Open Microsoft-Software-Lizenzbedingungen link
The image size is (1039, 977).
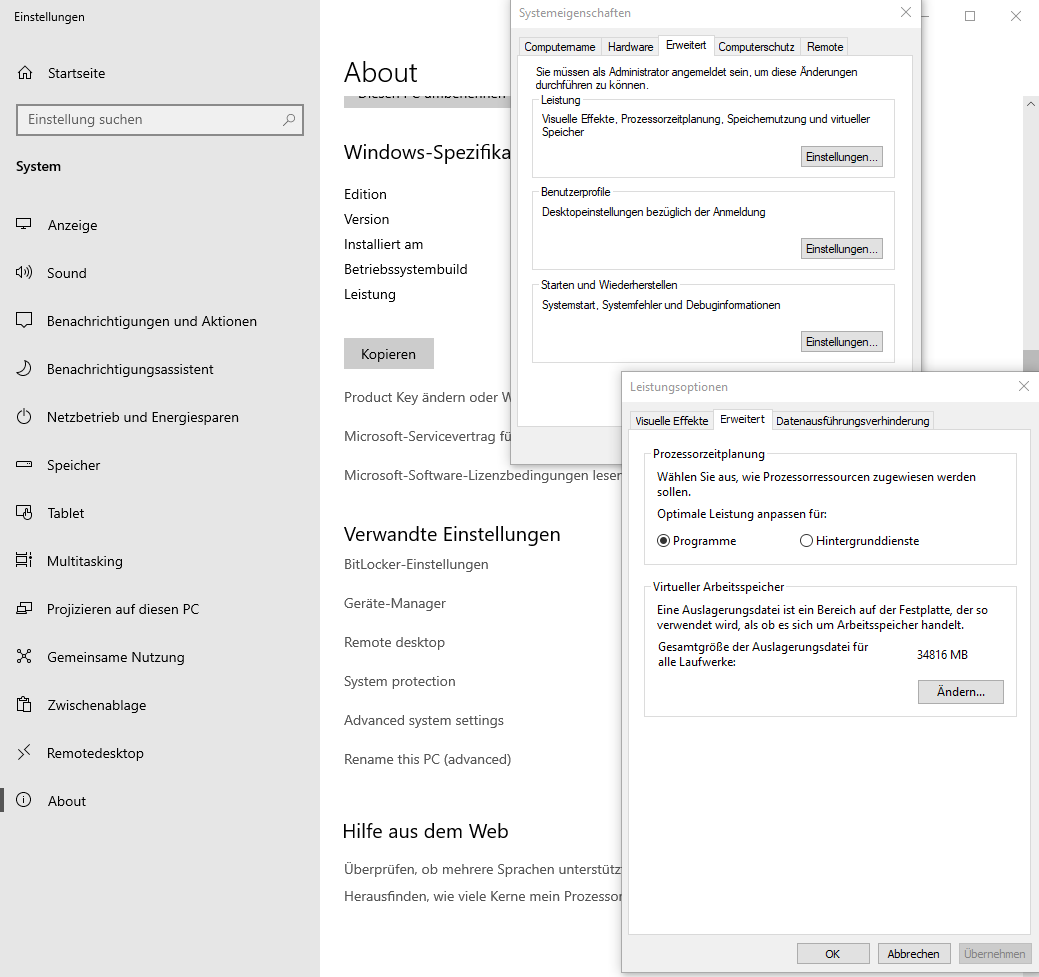tap(482, 475)
